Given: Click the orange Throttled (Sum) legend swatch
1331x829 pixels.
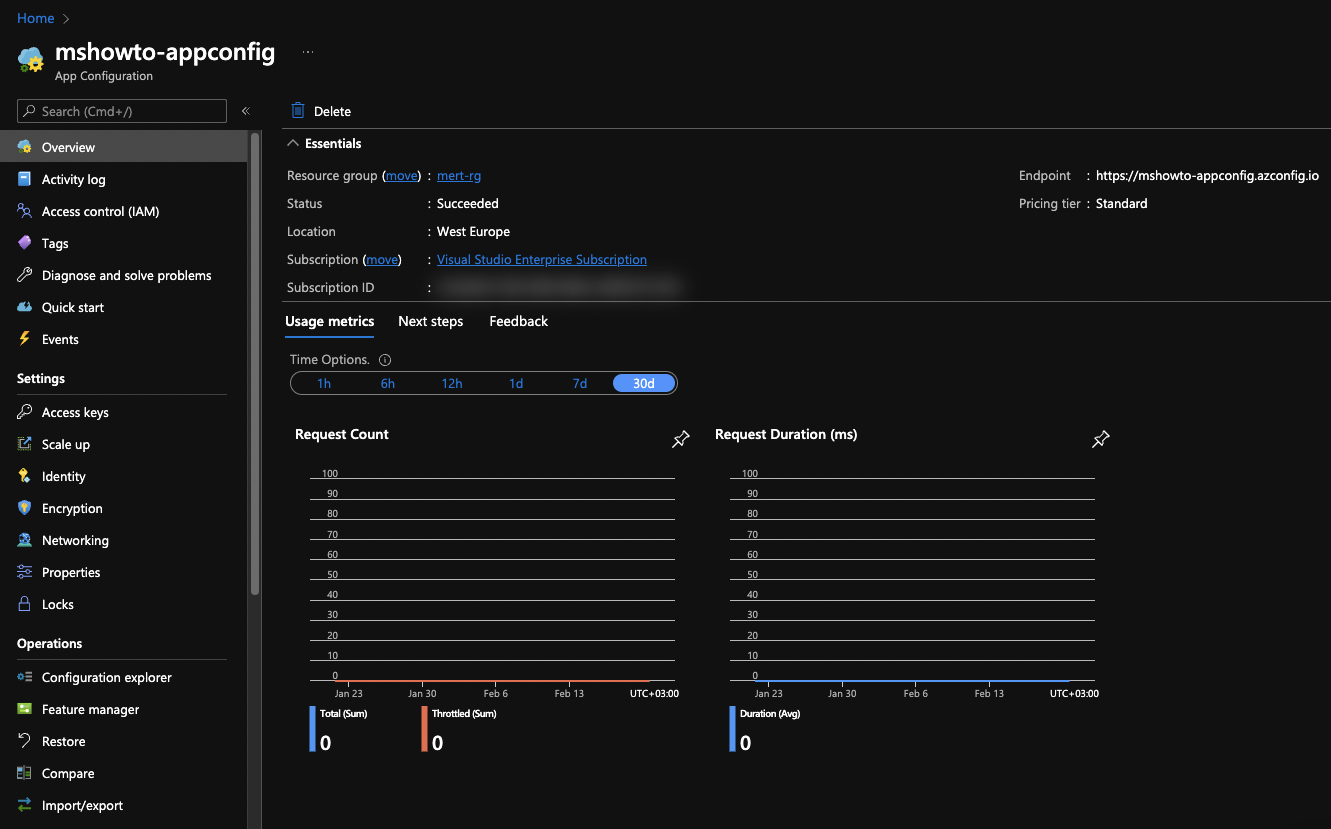Looking at the screenshot, I should point(425,729).
